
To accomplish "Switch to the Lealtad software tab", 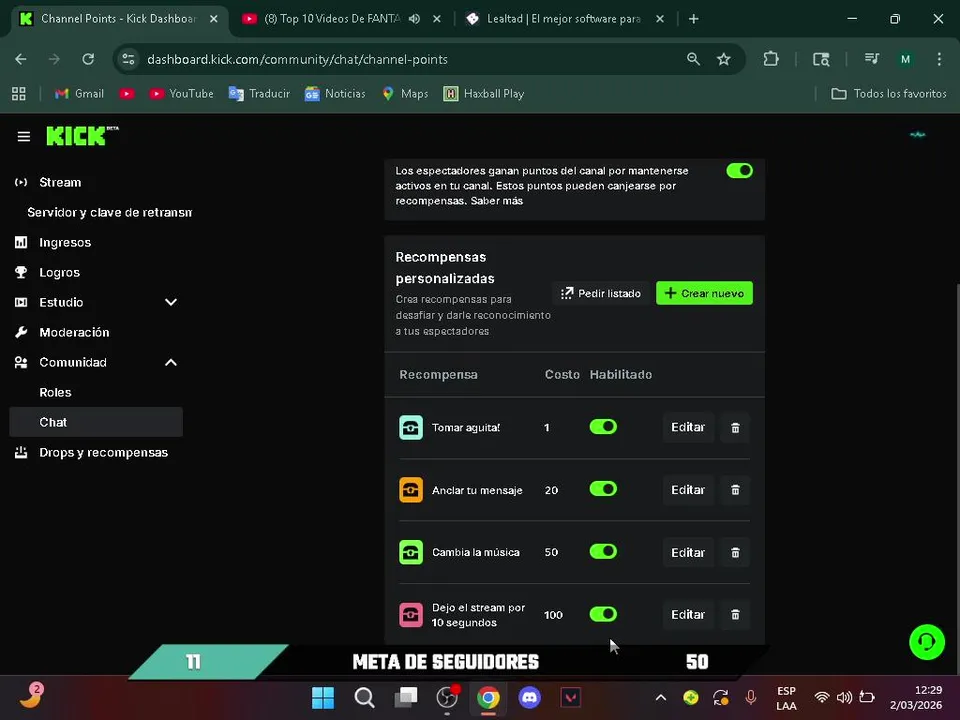I will click(x=563, y=19).
